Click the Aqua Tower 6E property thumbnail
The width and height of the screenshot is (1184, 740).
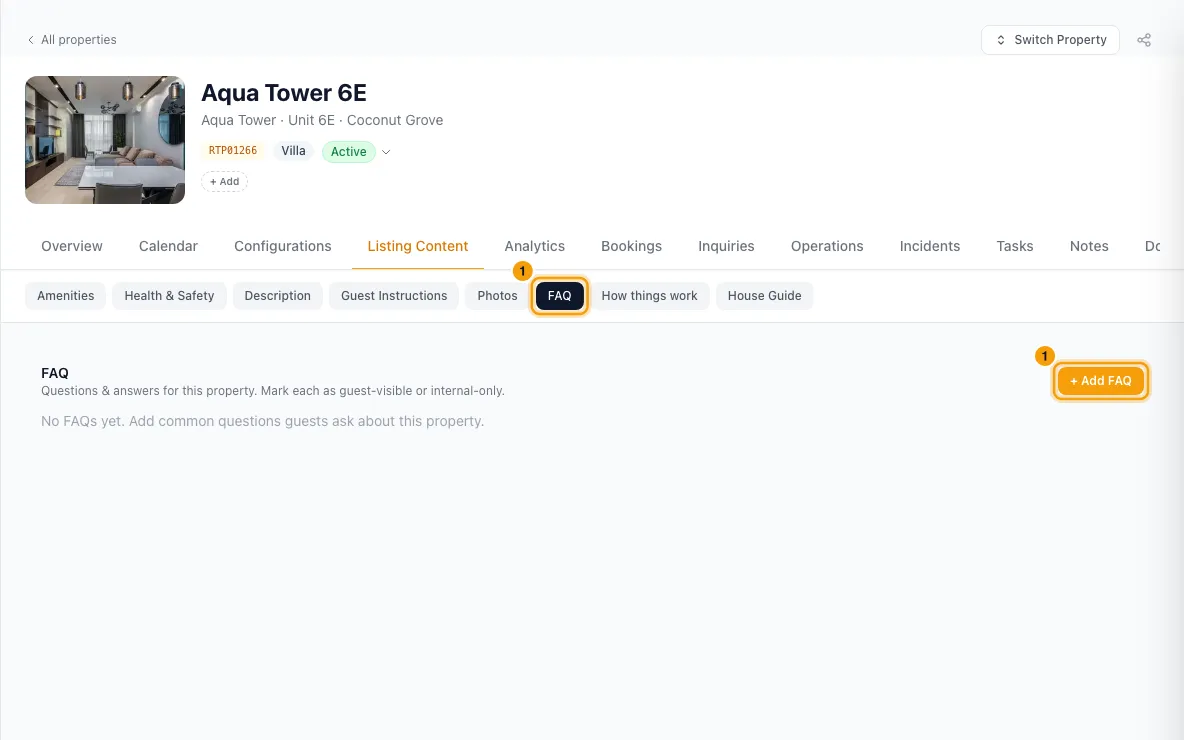click(x=105, y=140)
